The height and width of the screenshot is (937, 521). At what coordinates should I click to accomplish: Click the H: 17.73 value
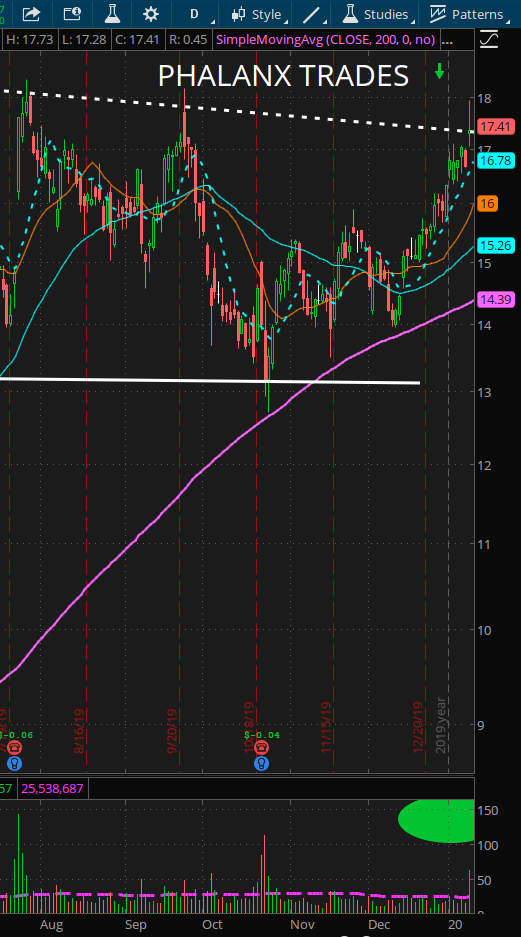(x=30, y=40)
